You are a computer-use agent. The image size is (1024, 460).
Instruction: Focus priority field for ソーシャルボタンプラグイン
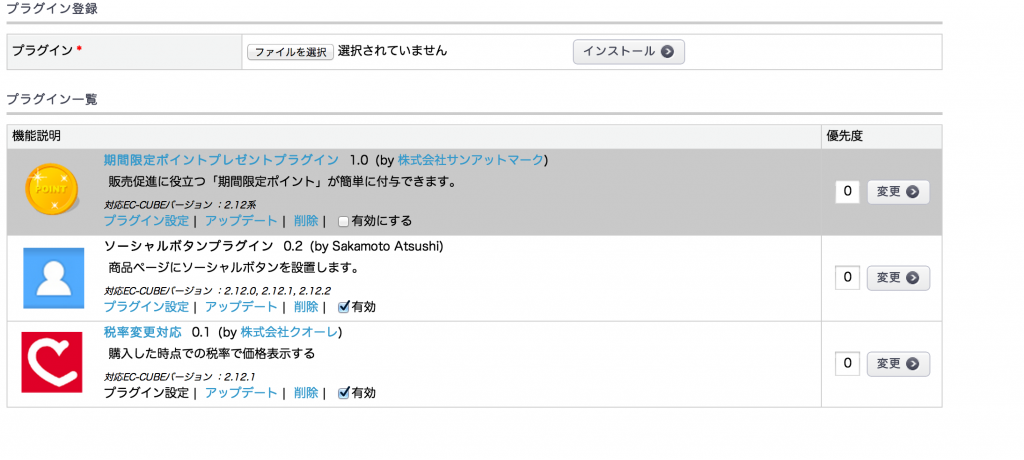[x=847, y=278]
